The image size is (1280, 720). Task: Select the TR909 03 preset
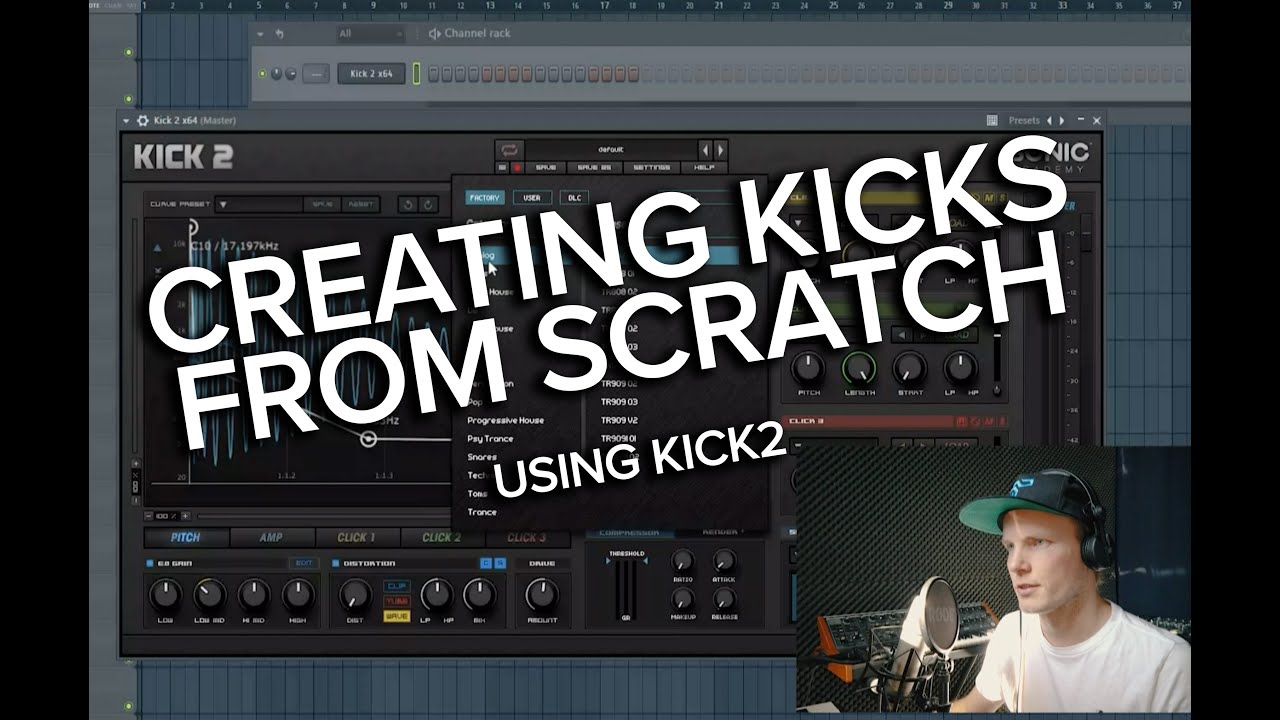619,401
